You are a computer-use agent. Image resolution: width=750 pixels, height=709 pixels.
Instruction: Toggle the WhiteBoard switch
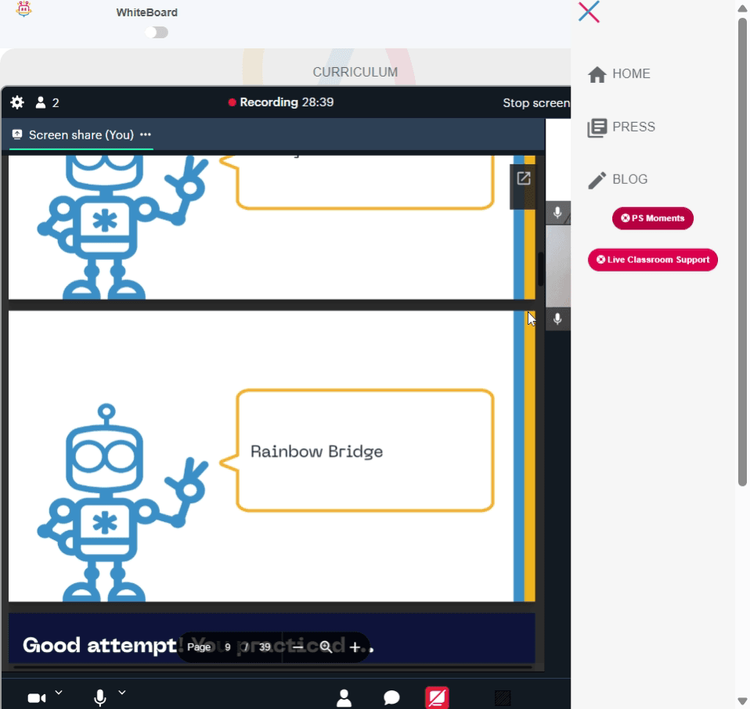pyautogui.click(x=156, y=32)
